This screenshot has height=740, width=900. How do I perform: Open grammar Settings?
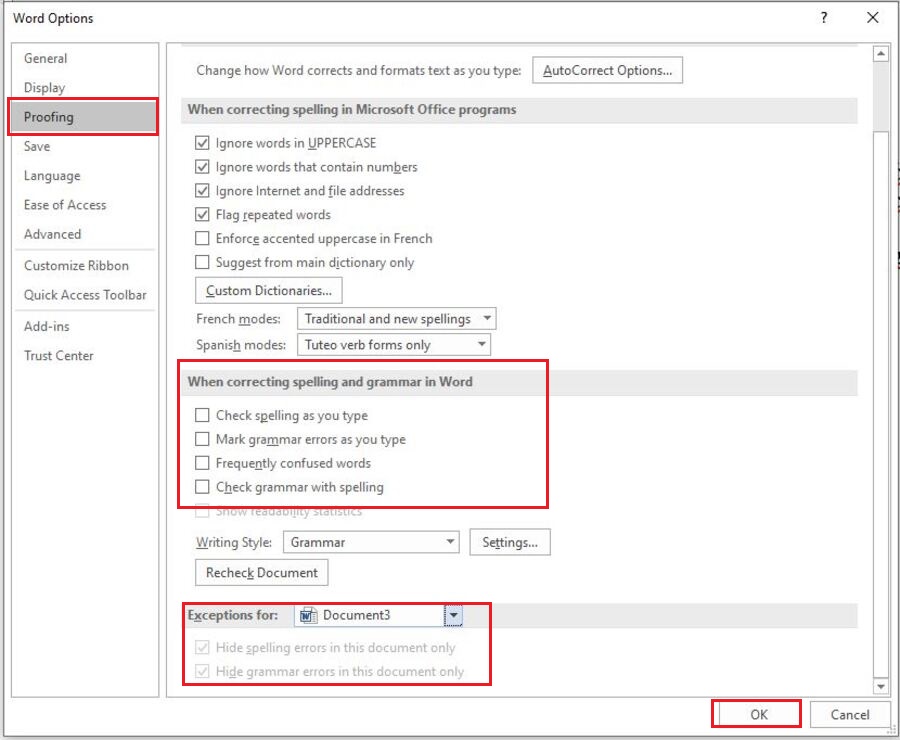pos(510,543)
